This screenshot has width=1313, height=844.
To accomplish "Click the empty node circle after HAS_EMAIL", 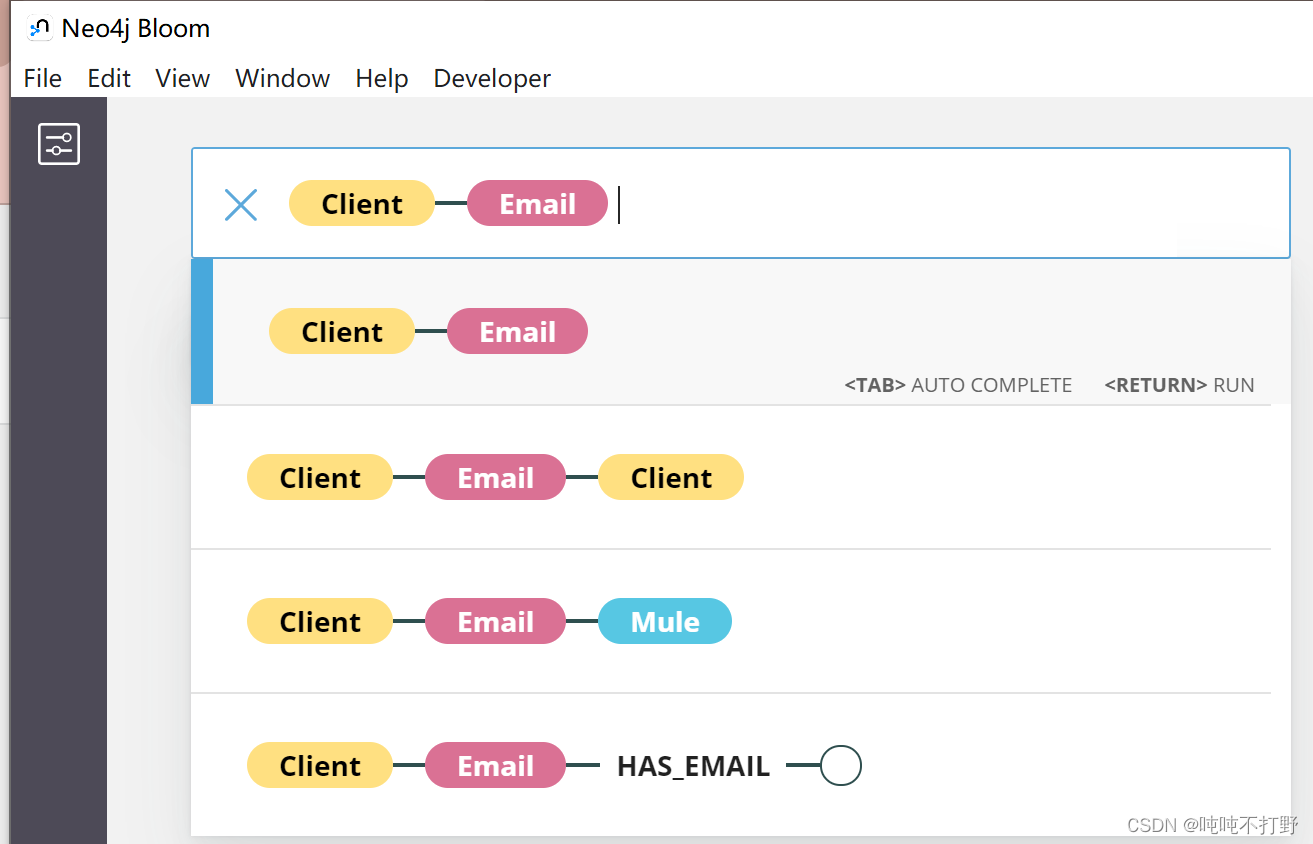I will click(841, 766).
